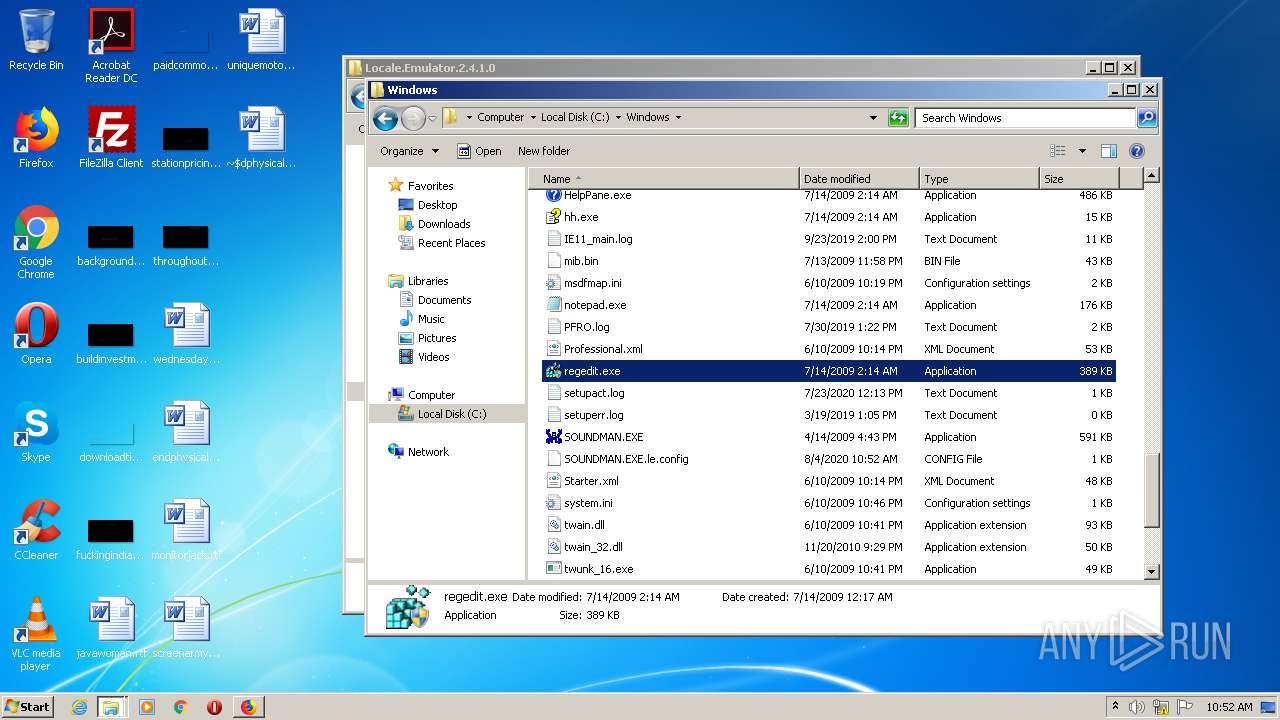Click the Back navigation arrow in Windows explorer
The width and height of the screenshot is (1280, 720).
click(385, 118)
